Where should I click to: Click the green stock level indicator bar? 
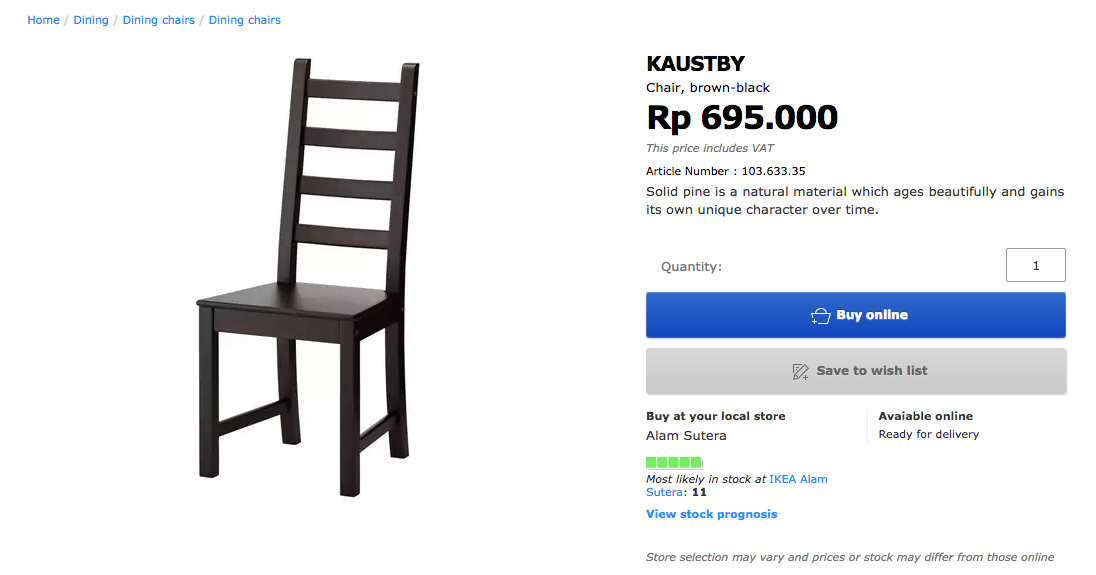pos(674,463)
